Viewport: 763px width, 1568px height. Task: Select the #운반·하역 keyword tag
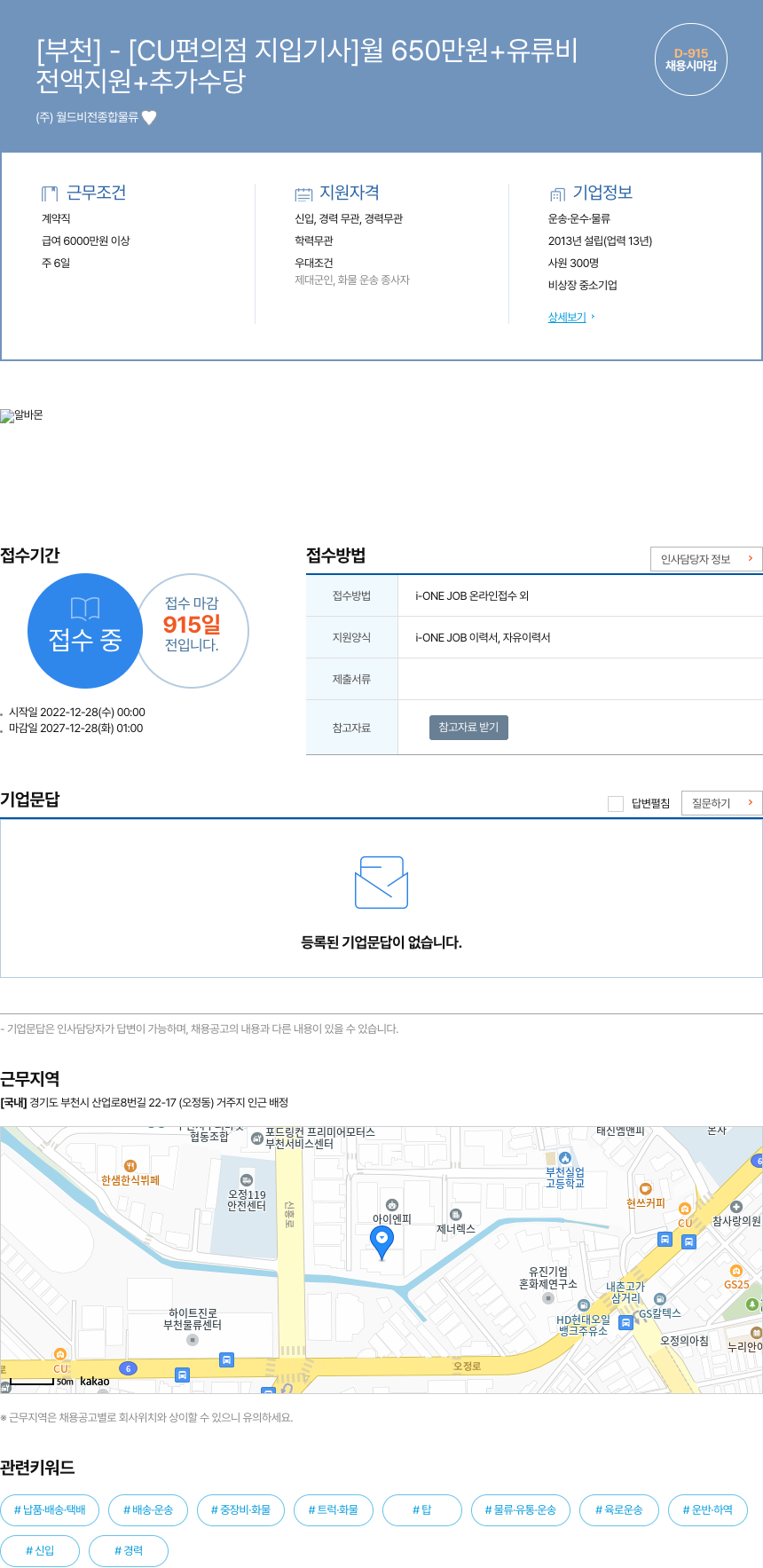pos(708,1509)
